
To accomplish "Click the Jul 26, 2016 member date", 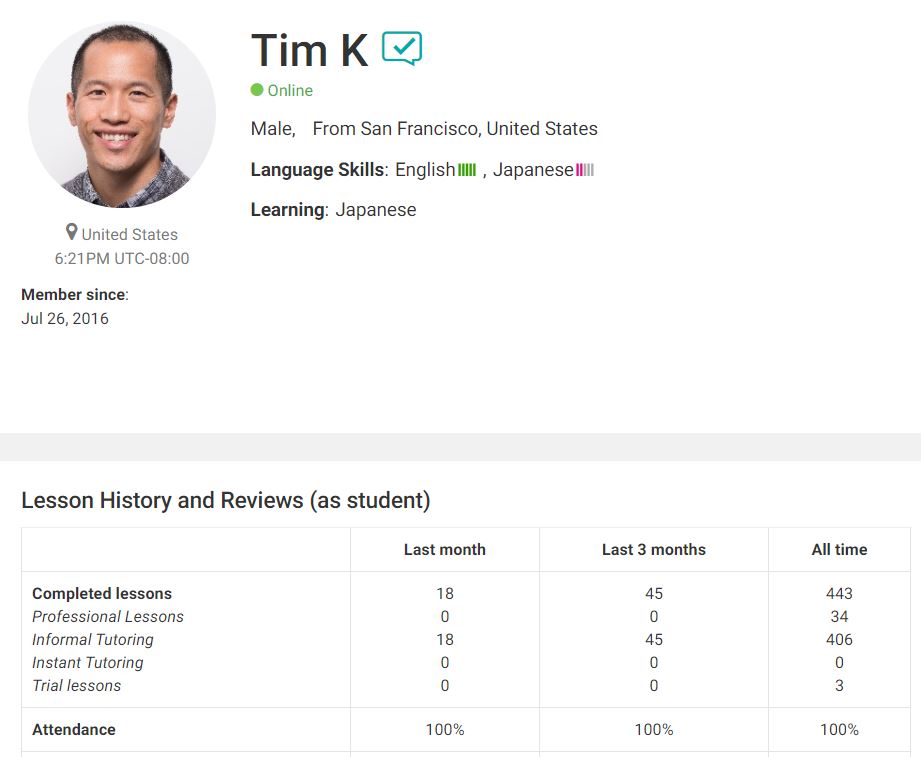I will (x=65, y=319).
